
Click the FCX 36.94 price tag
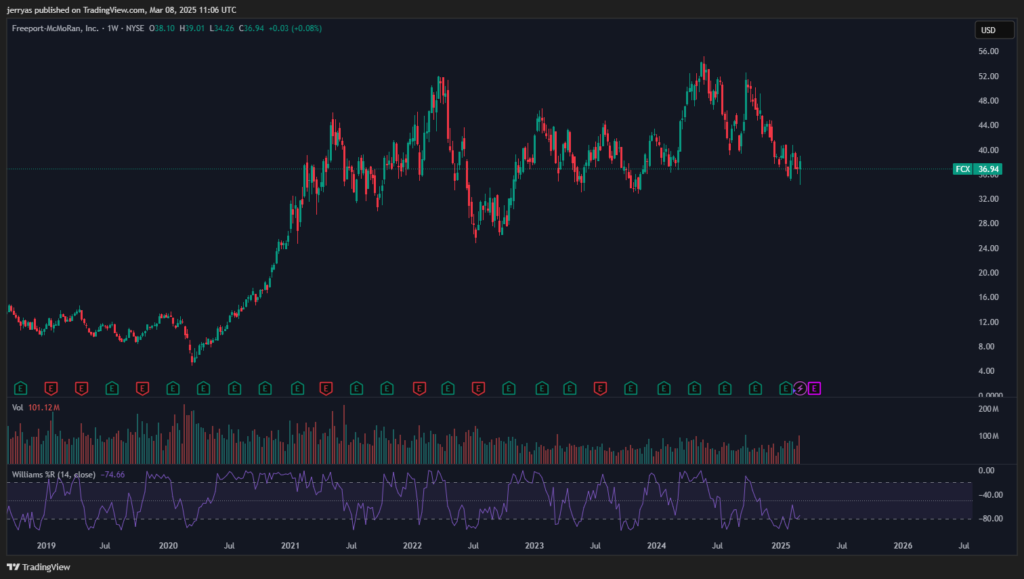pos(971,170)
